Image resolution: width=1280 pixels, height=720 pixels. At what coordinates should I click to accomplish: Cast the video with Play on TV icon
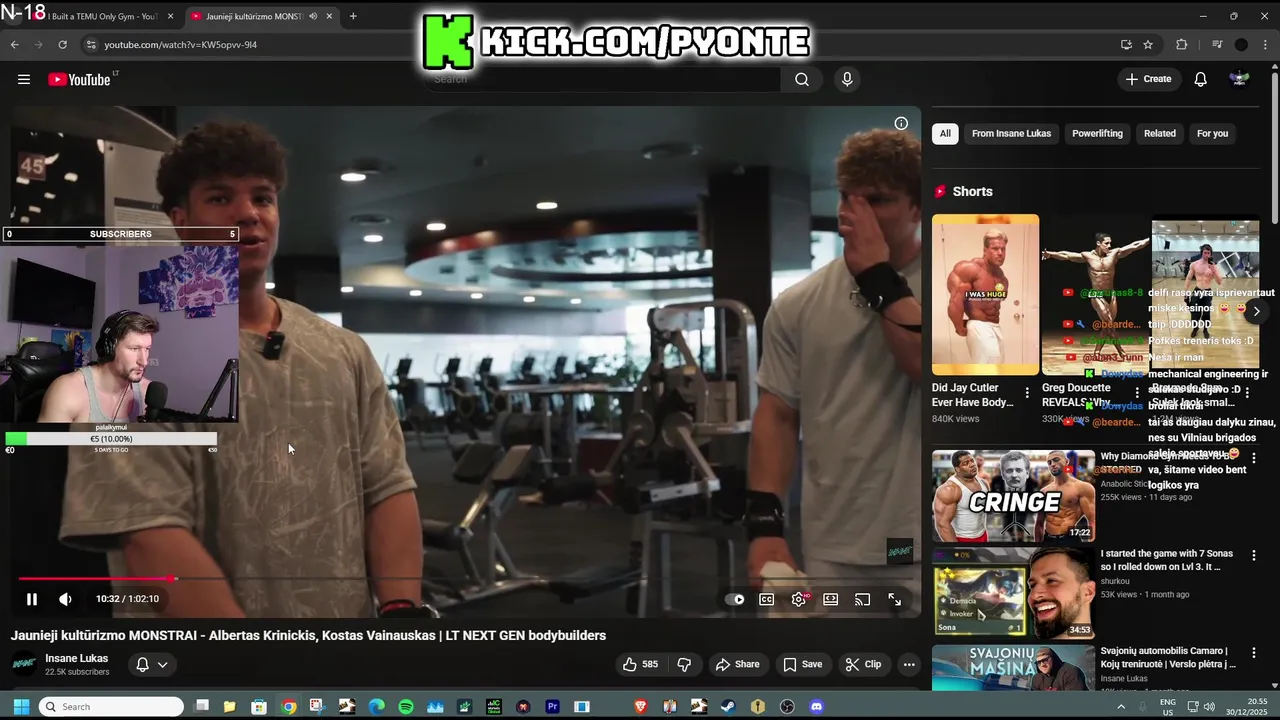pyautogui.click(x=862, y=599)
